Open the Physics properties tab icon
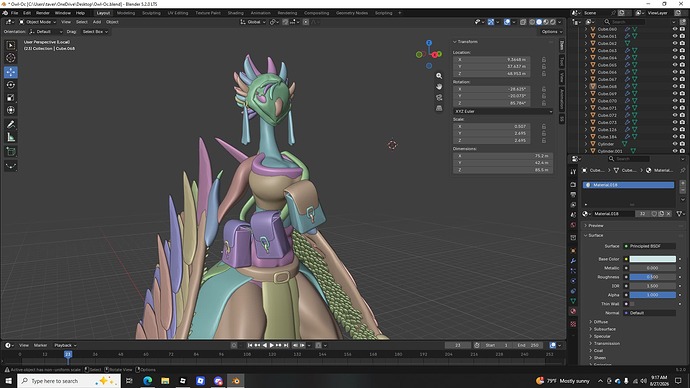The width and height of the screenshot is (690, 388). pos(573,281)
